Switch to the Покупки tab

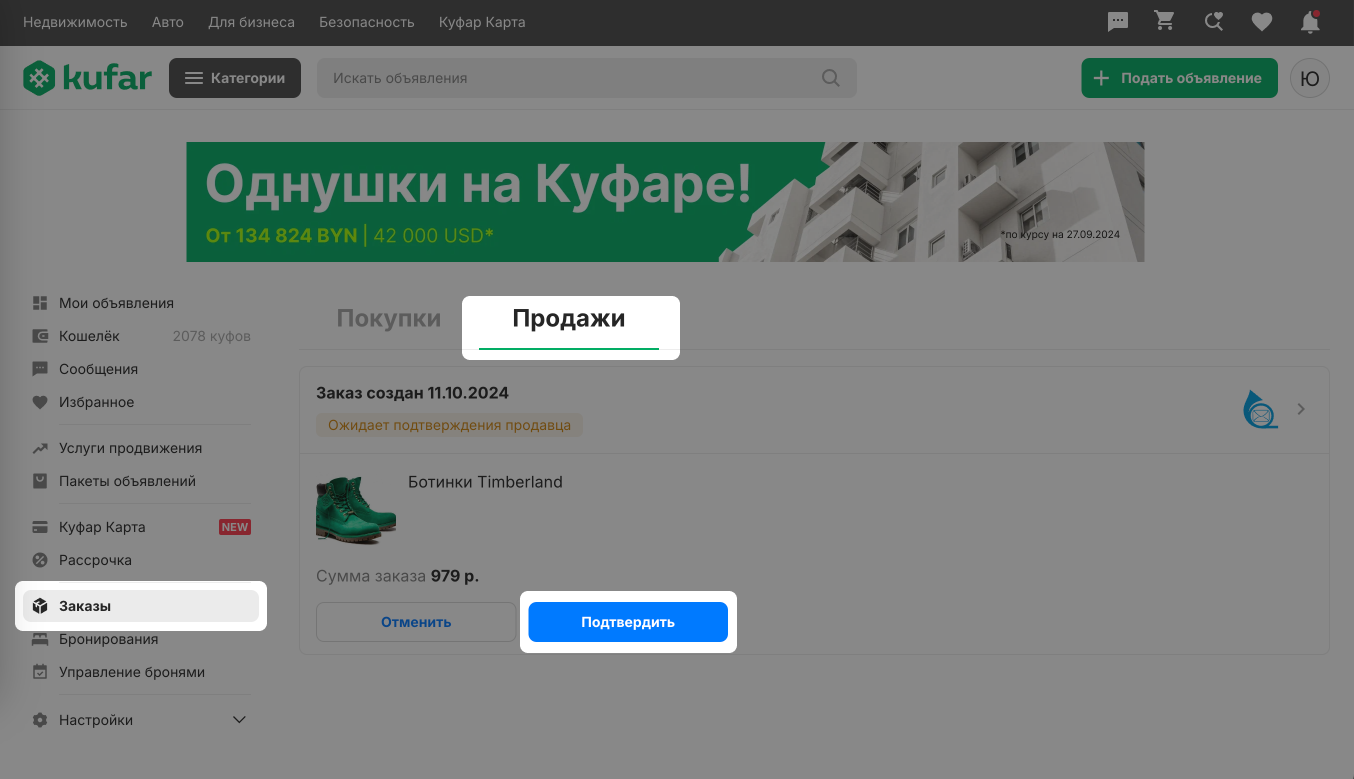point(389,319)
